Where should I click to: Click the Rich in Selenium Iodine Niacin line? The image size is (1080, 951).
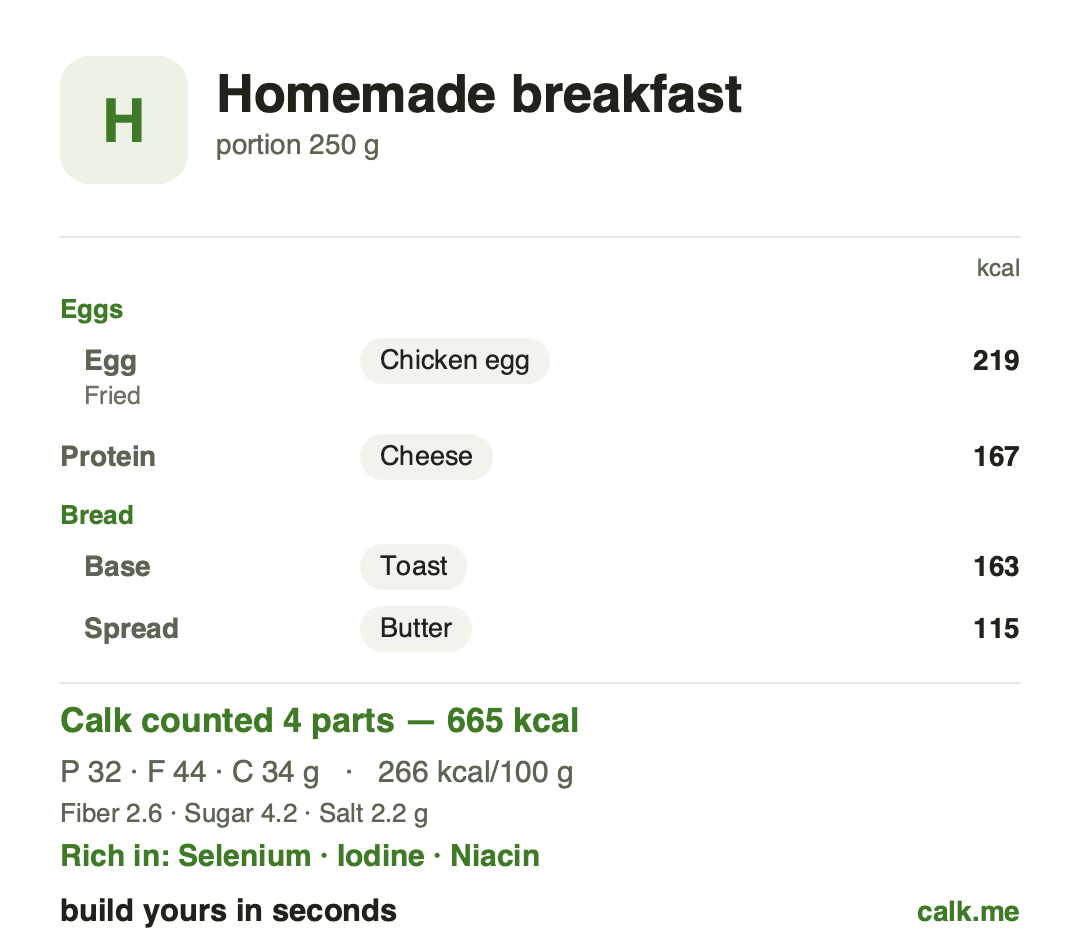click(x=300, y=856)
